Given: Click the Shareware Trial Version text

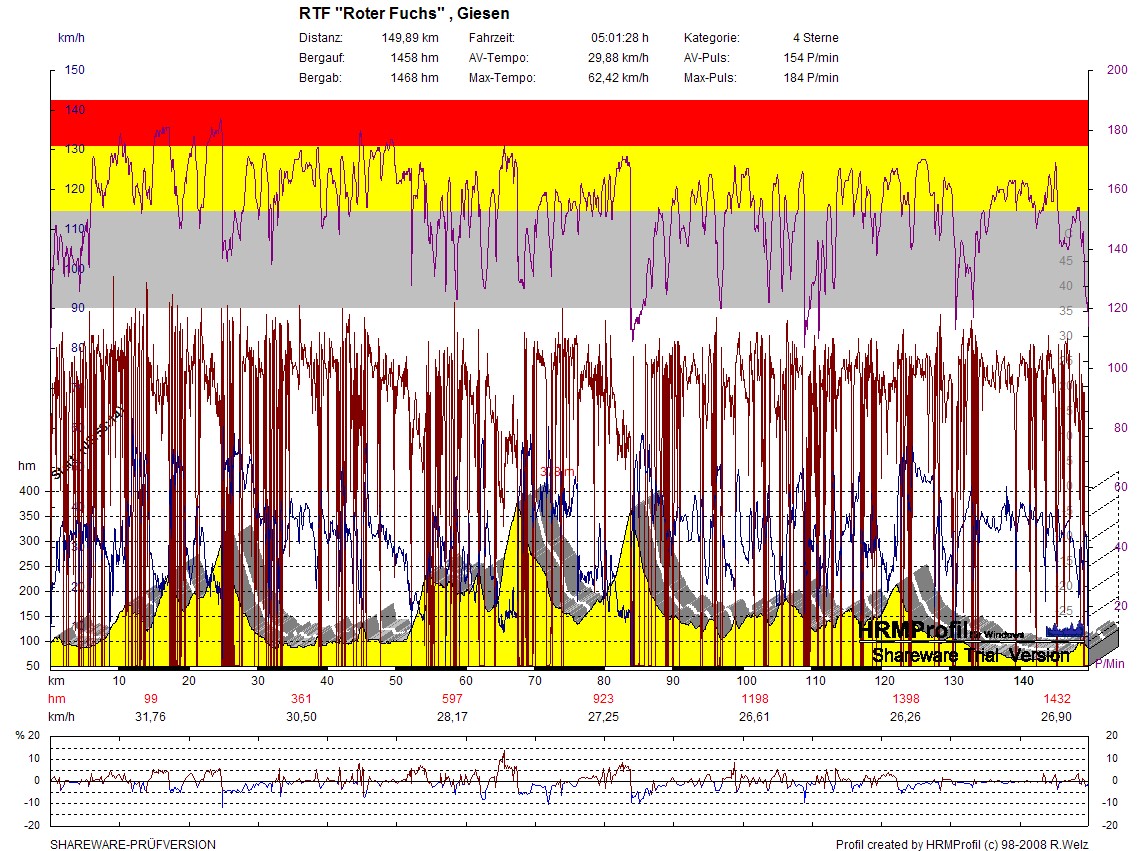Looking at the screenshot, I should (x=969, y=655).
